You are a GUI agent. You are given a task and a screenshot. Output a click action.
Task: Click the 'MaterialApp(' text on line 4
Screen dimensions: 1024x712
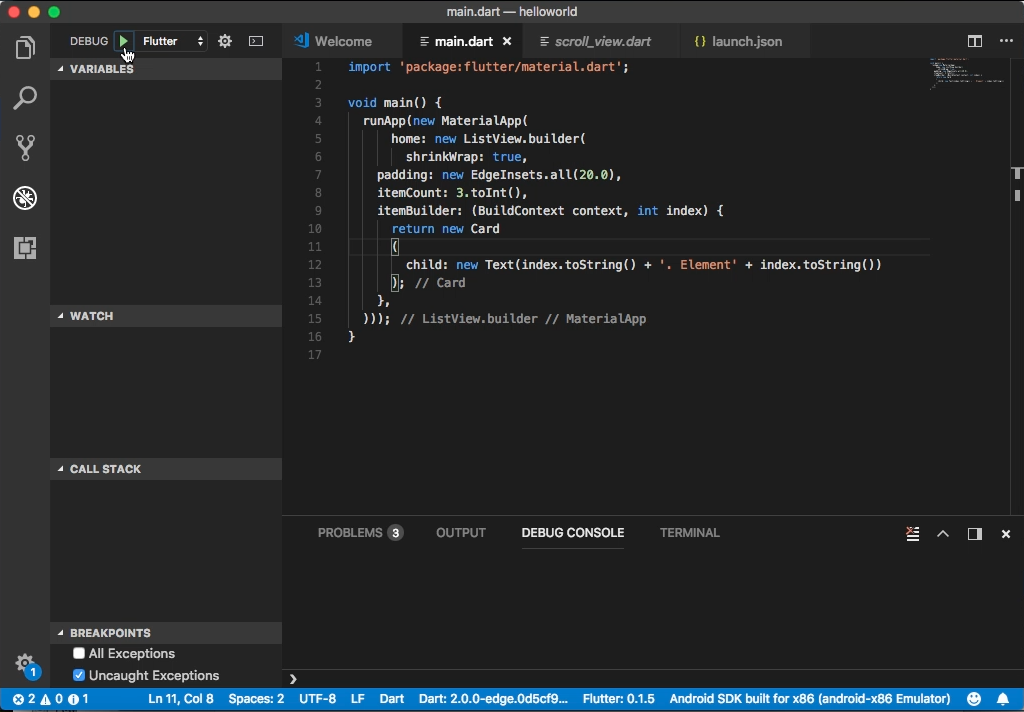click(485, 121)
